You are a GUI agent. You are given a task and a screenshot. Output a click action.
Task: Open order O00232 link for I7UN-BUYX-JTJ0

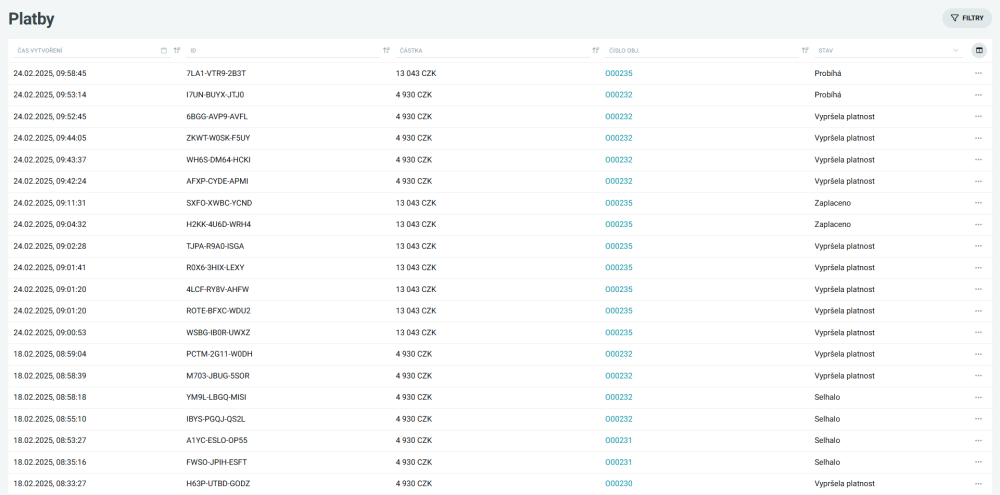click(x=619, y=95)
